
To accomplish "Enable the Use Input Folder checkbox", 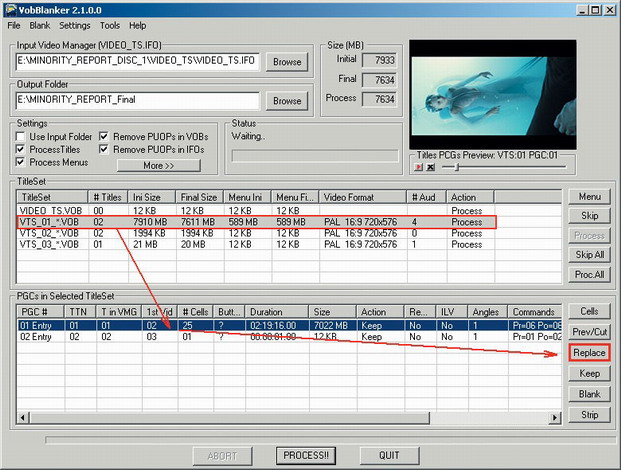I will pyautogui.click(x=22, y=136).
